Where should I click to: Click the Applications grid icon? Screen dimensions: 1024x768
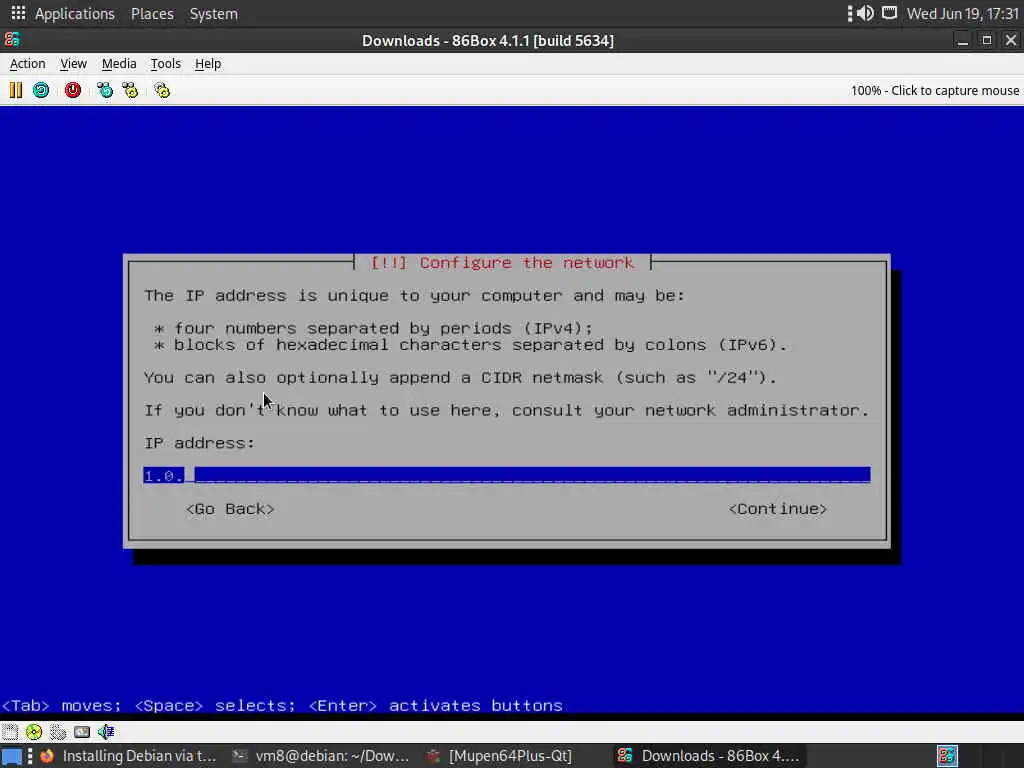(18, 13)
